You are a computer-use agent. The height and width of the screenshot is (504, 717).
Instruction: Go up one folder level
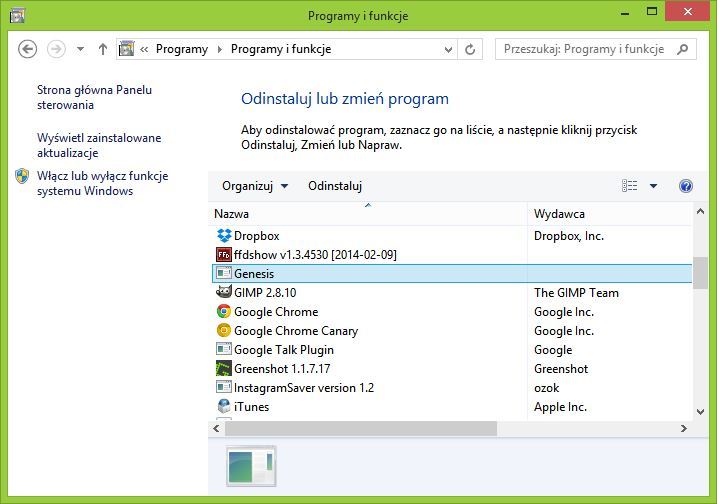[x=103, y=49]
